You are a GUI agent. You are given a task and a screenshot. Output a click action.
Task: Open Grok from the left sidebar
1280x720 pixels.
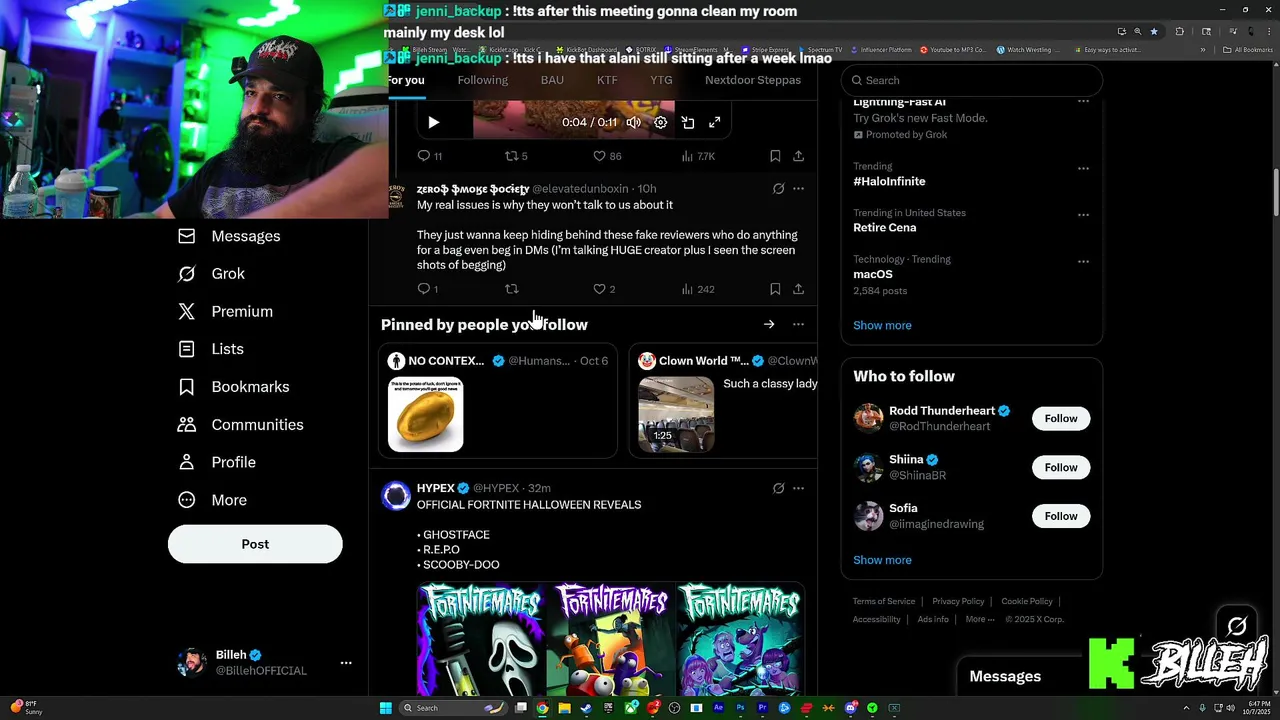(x=211, y=274)
